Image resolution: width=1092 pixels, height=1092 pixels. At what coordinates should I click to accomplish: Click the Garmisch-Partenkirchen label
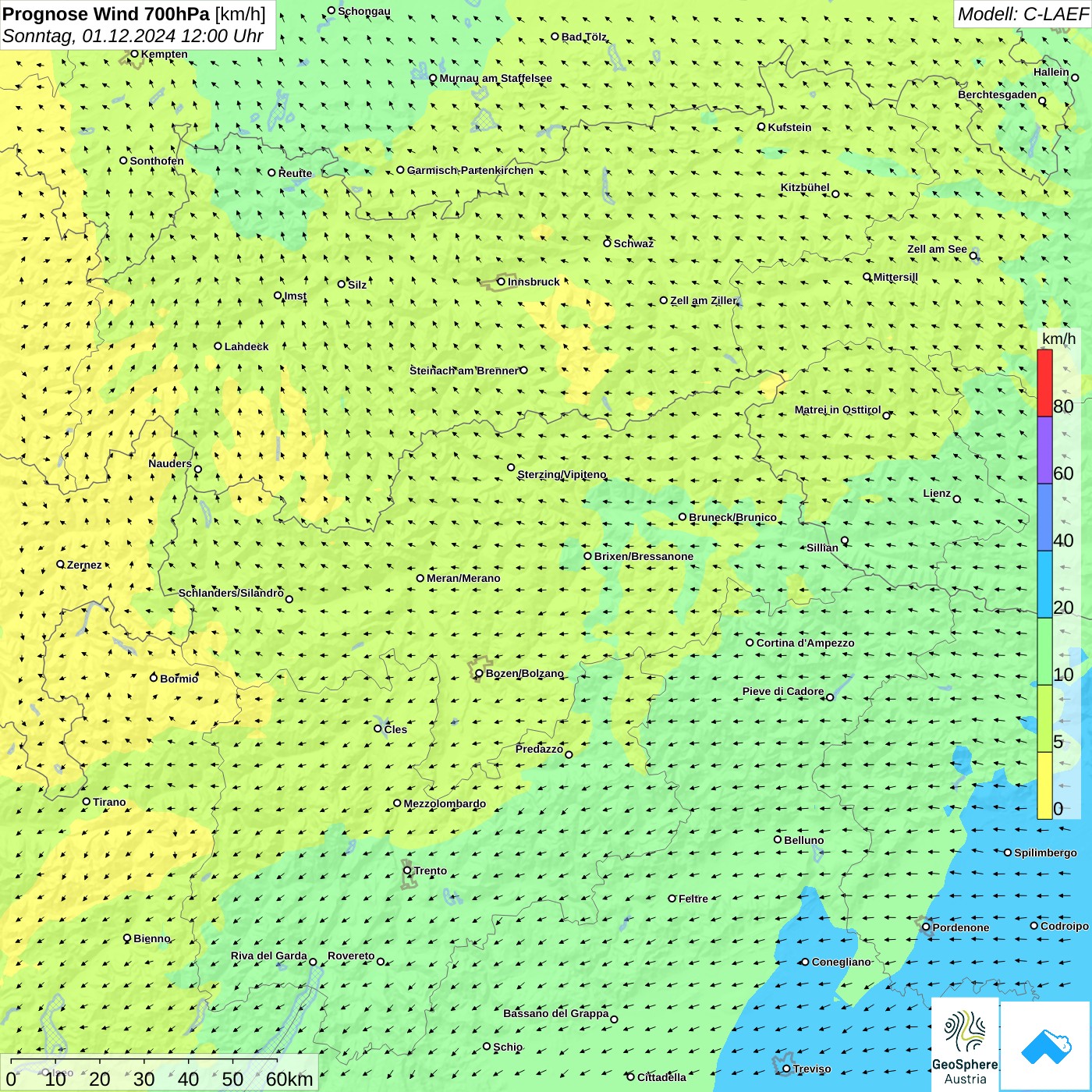[x=470, y=170]
